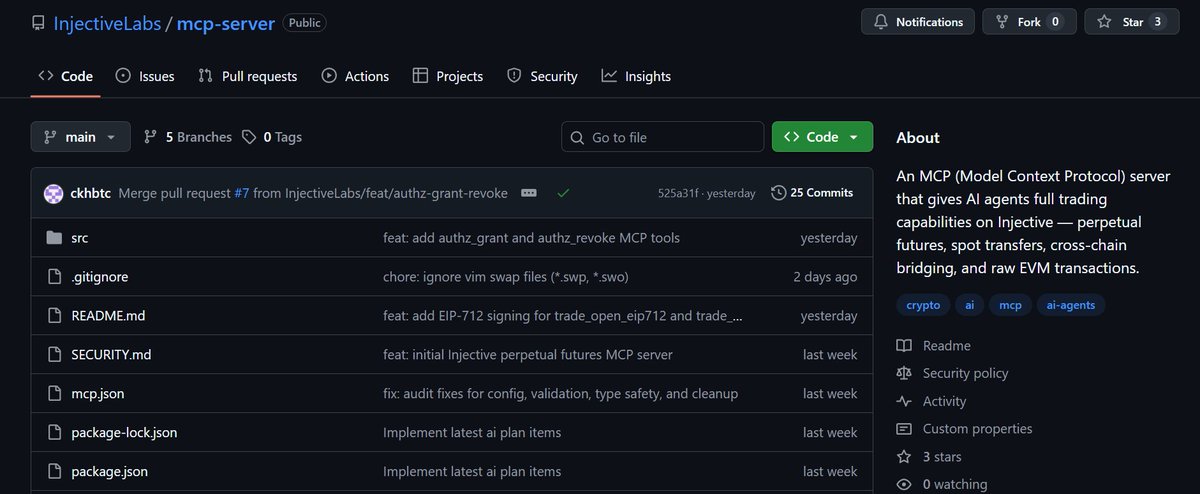Open commit 'fix: audit fixes for config' message
The width and height of the screenshot is (1200, 494).
560,394
